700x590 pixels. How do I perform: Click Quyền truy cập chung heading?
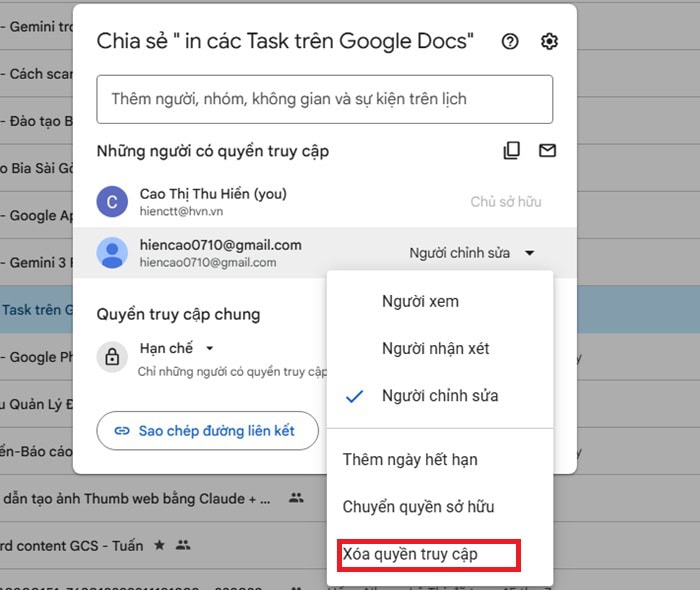[x=178, y=315]
